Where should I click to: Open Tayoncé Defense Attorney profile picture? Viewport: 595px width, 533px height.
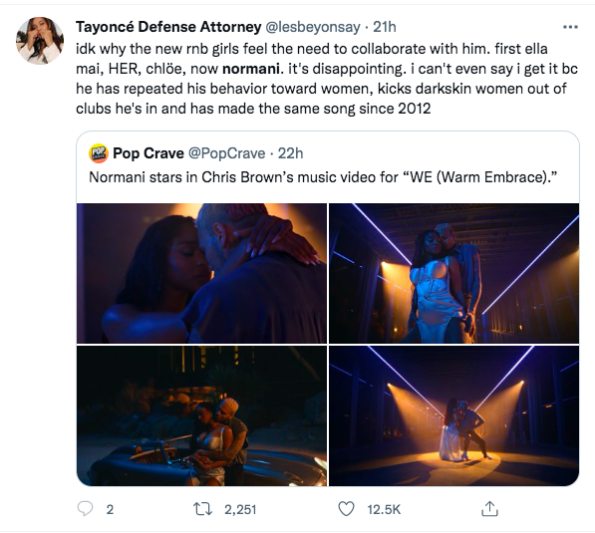point(40,41)
